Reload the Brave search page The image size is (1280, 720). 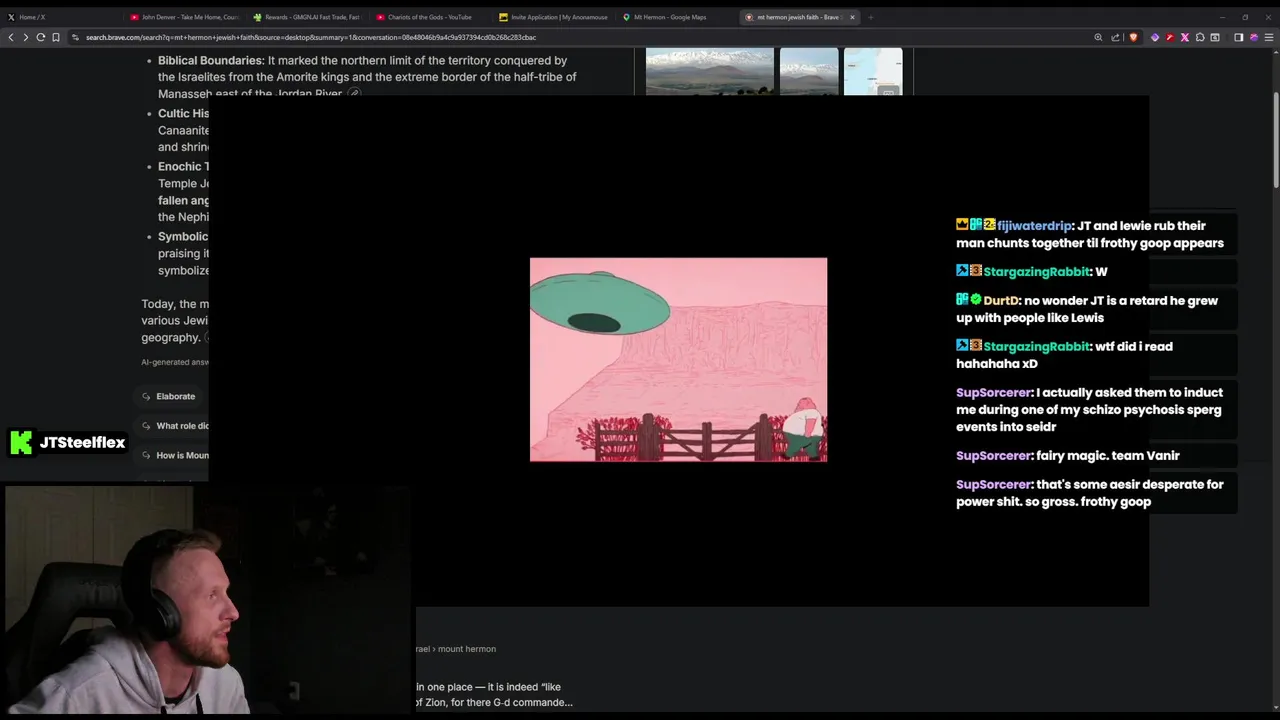click(40, 37)
